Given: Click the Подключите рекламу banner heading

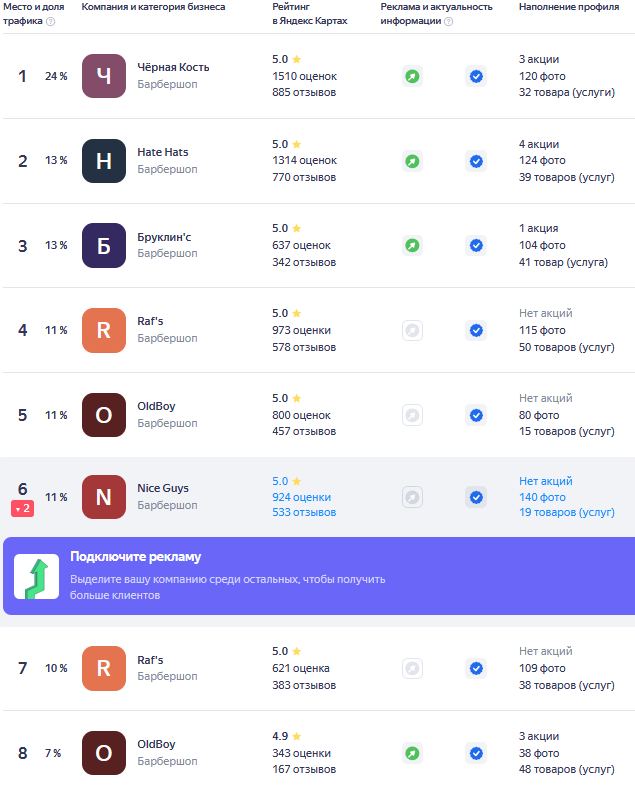Looking at the screenshot, I should [135, 557].
